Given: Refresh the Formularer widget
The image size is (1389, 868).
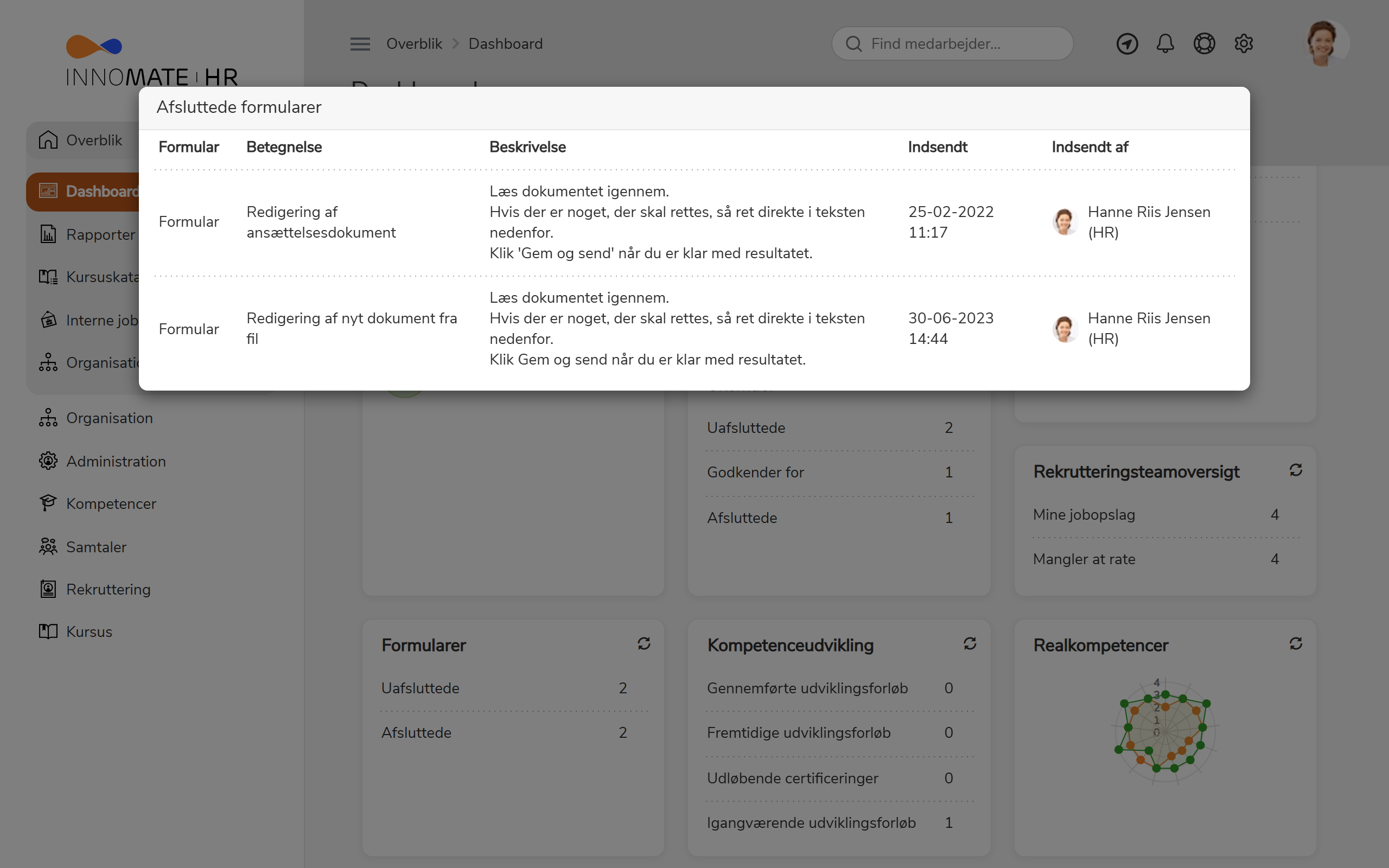Looking at the screenshot, I should coord(643,643).
